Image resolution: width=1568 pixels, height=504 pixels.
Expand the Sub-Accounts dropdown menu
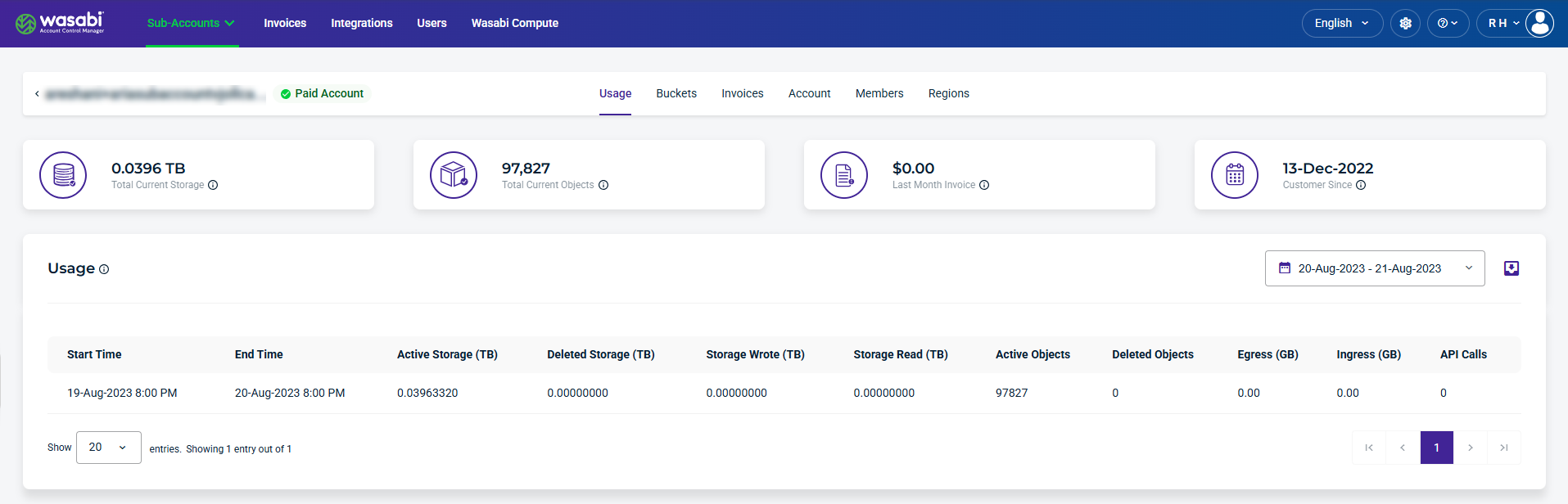pyautogui.click(x=191, y=23)
